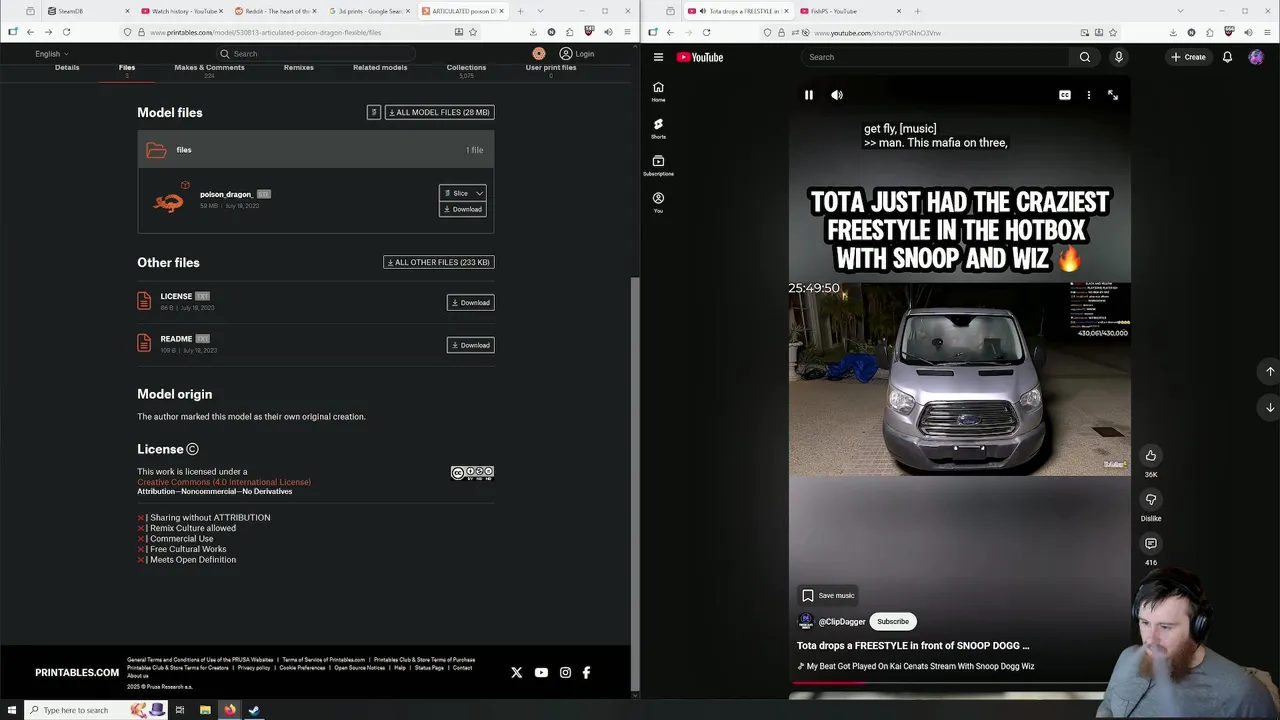
Task: Open Printables X (Twitter) footer icon
Action: coord(517,673)
